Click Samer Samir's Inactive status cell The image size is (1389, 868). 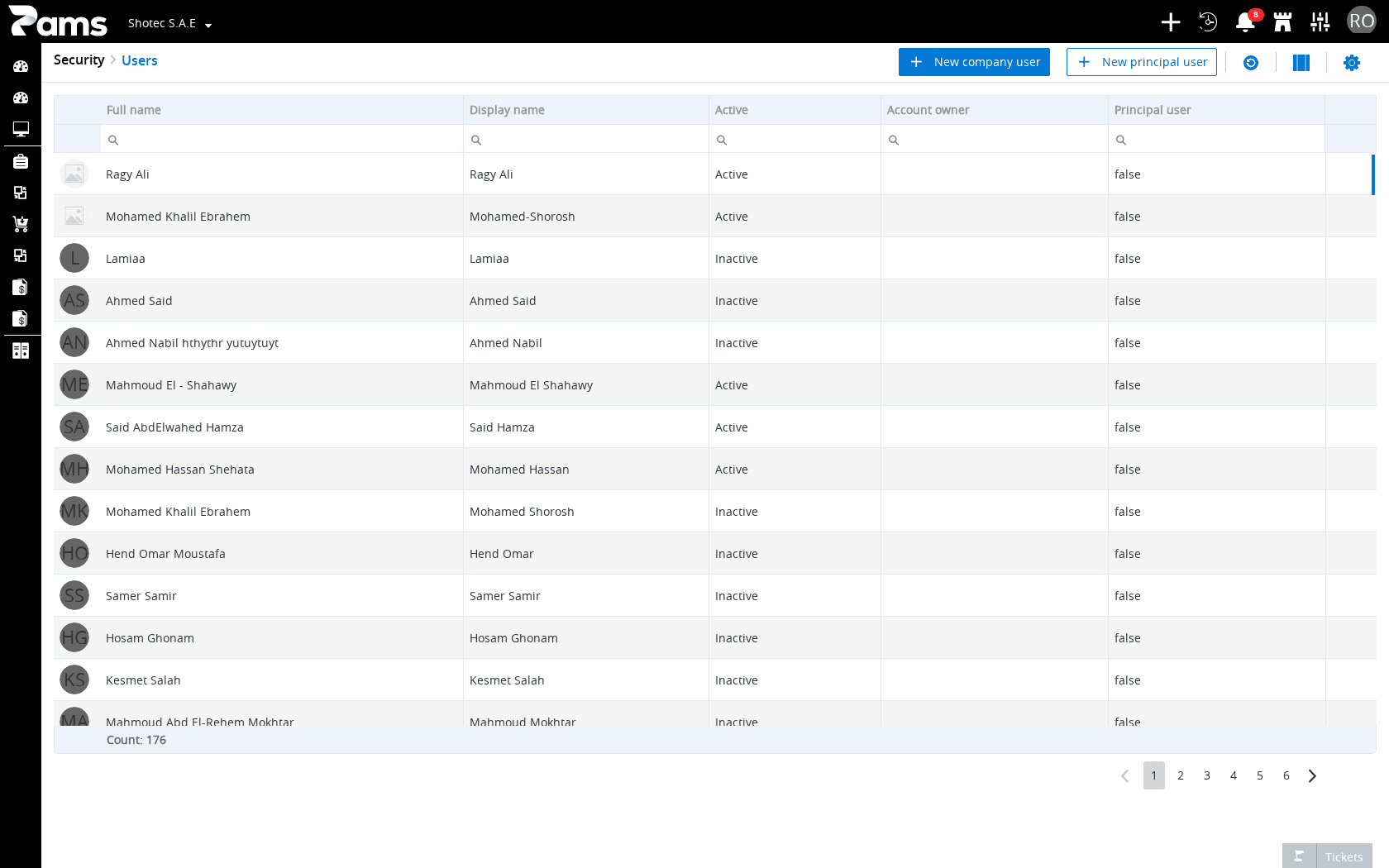coord(795,595)
